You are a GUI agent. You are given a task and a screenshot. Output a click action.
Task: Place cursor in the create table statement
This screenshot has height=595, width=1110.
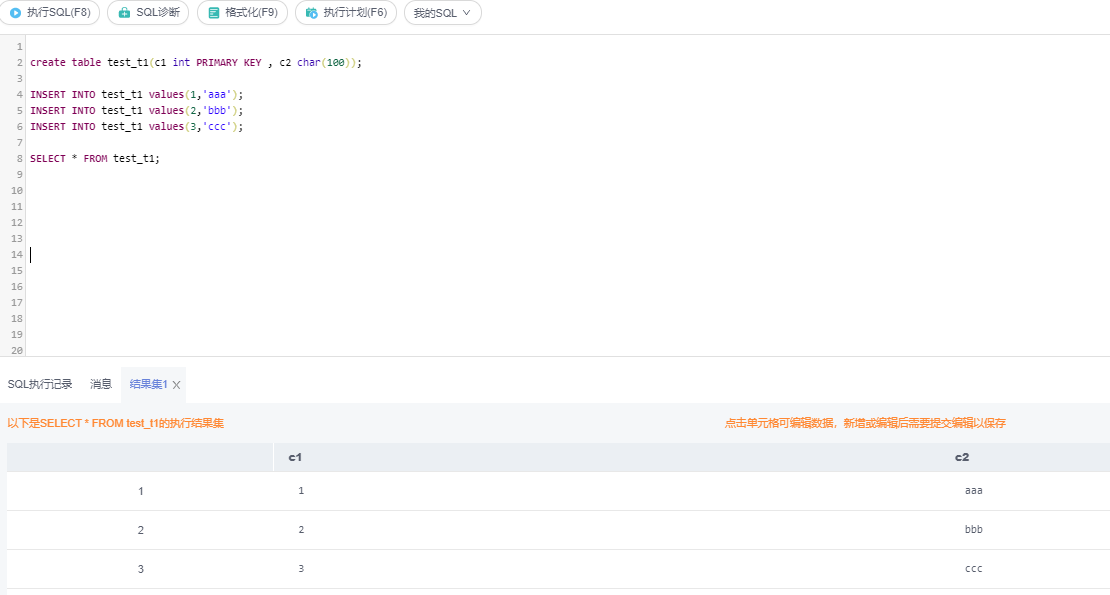pos(195,62)
